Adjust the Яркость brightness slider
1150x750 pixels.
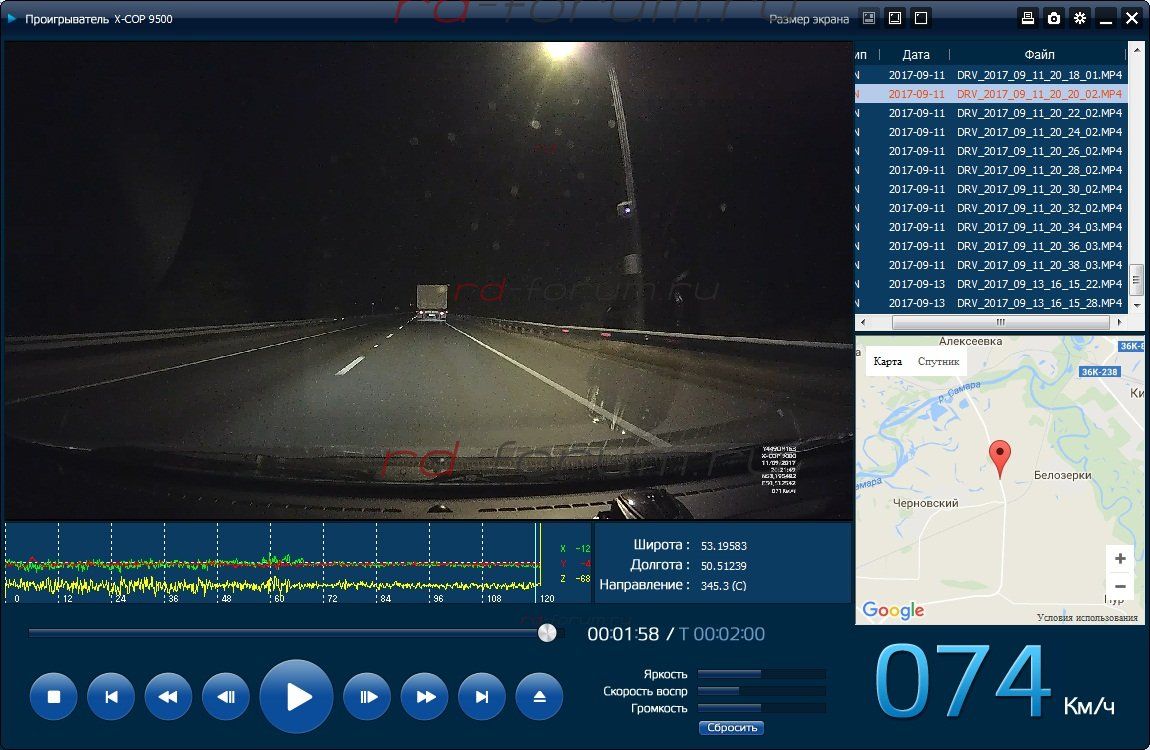(761, 674)
